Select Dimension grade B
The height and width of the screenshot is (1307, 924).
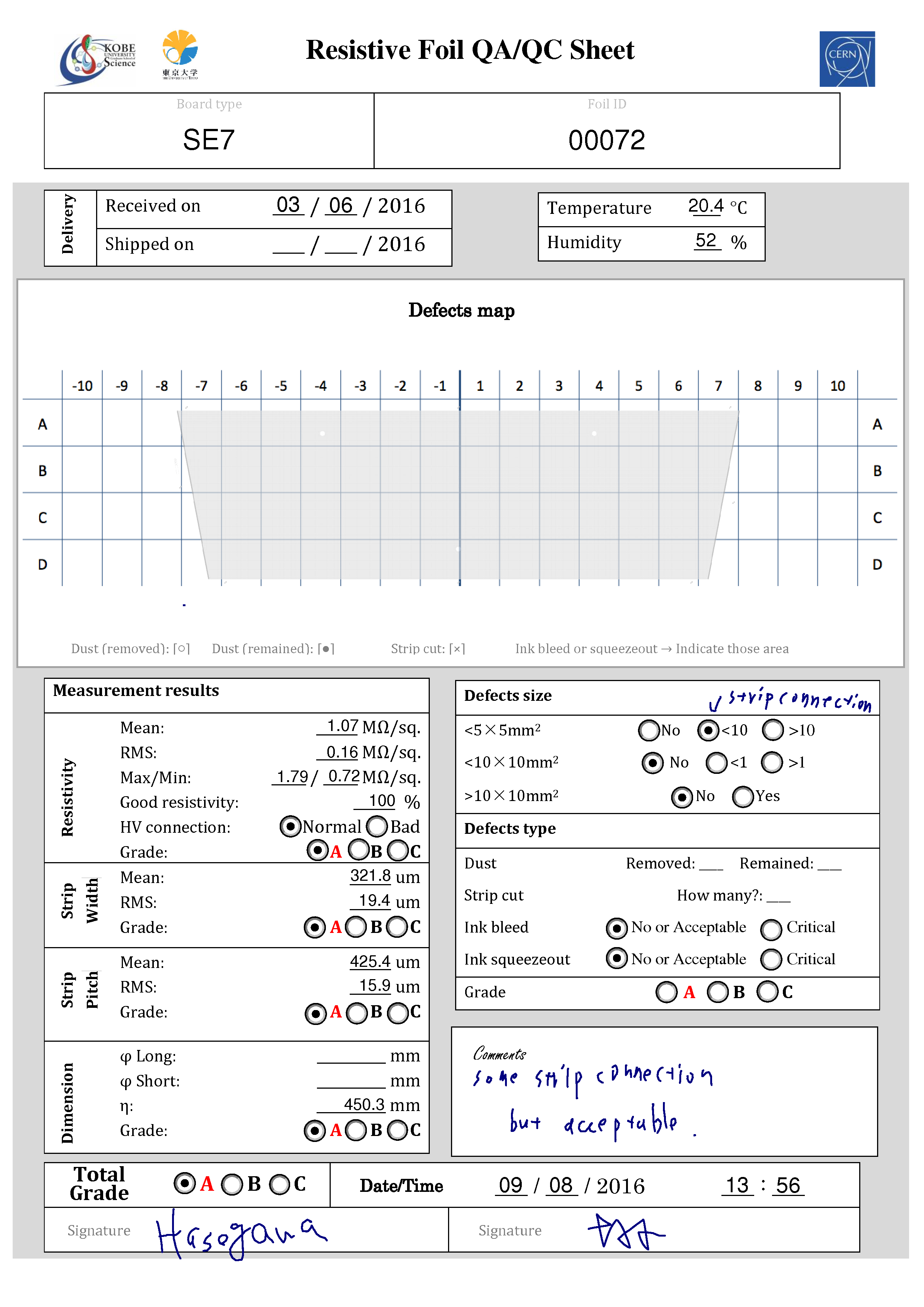356,1130
